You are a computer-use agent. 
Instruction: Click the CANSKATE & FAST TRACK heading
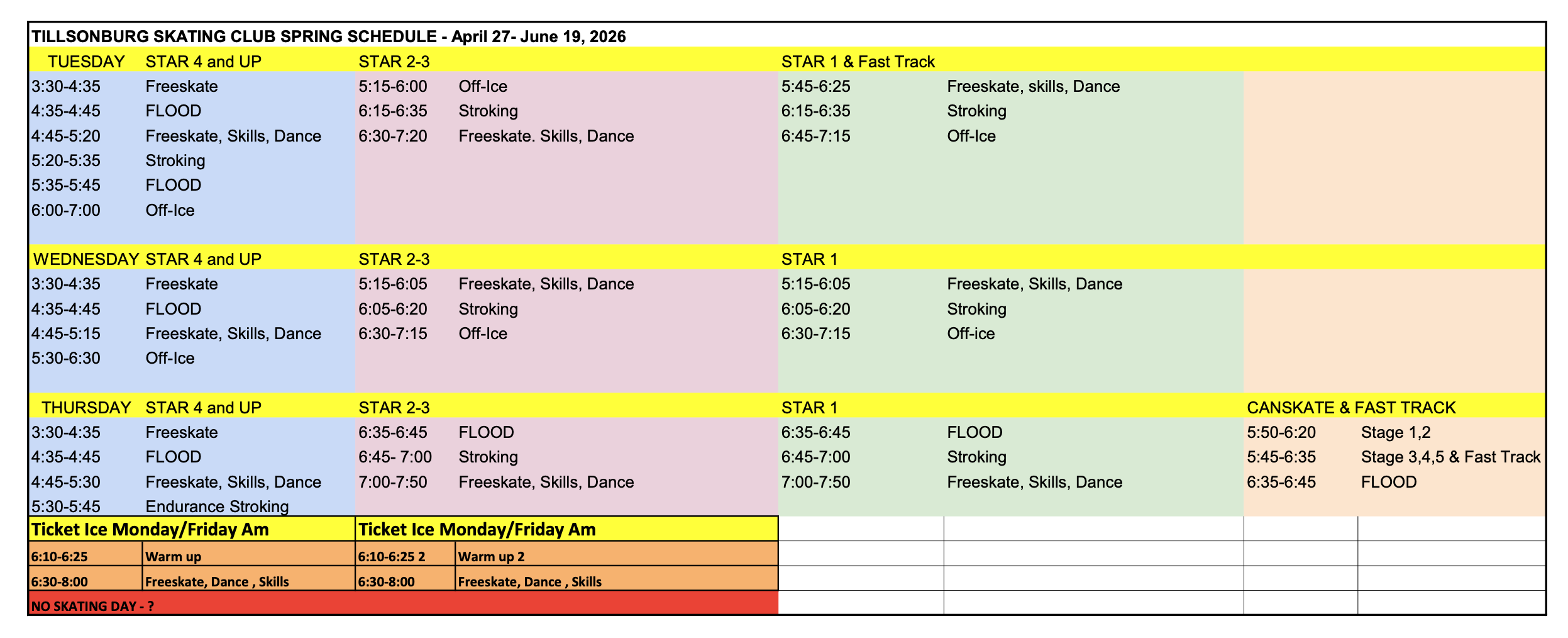click(x=1351, y=408)
